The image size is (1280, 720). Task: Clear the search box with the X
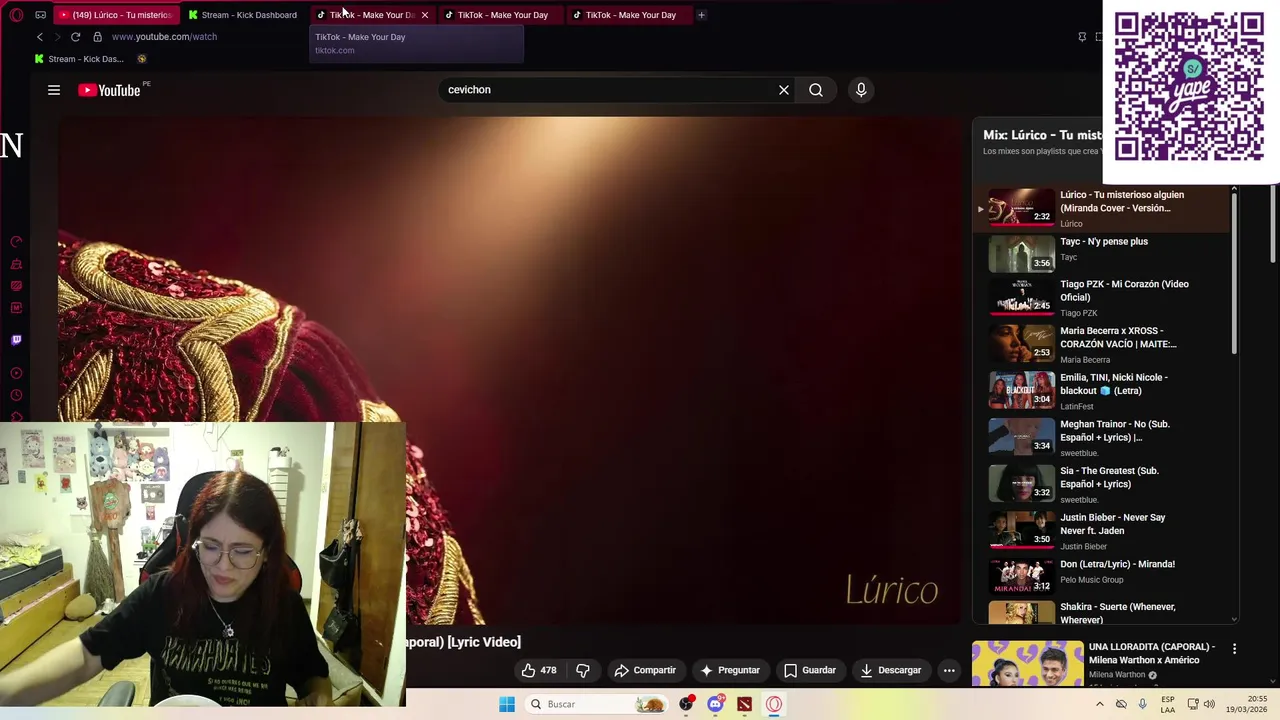(784, 90)
